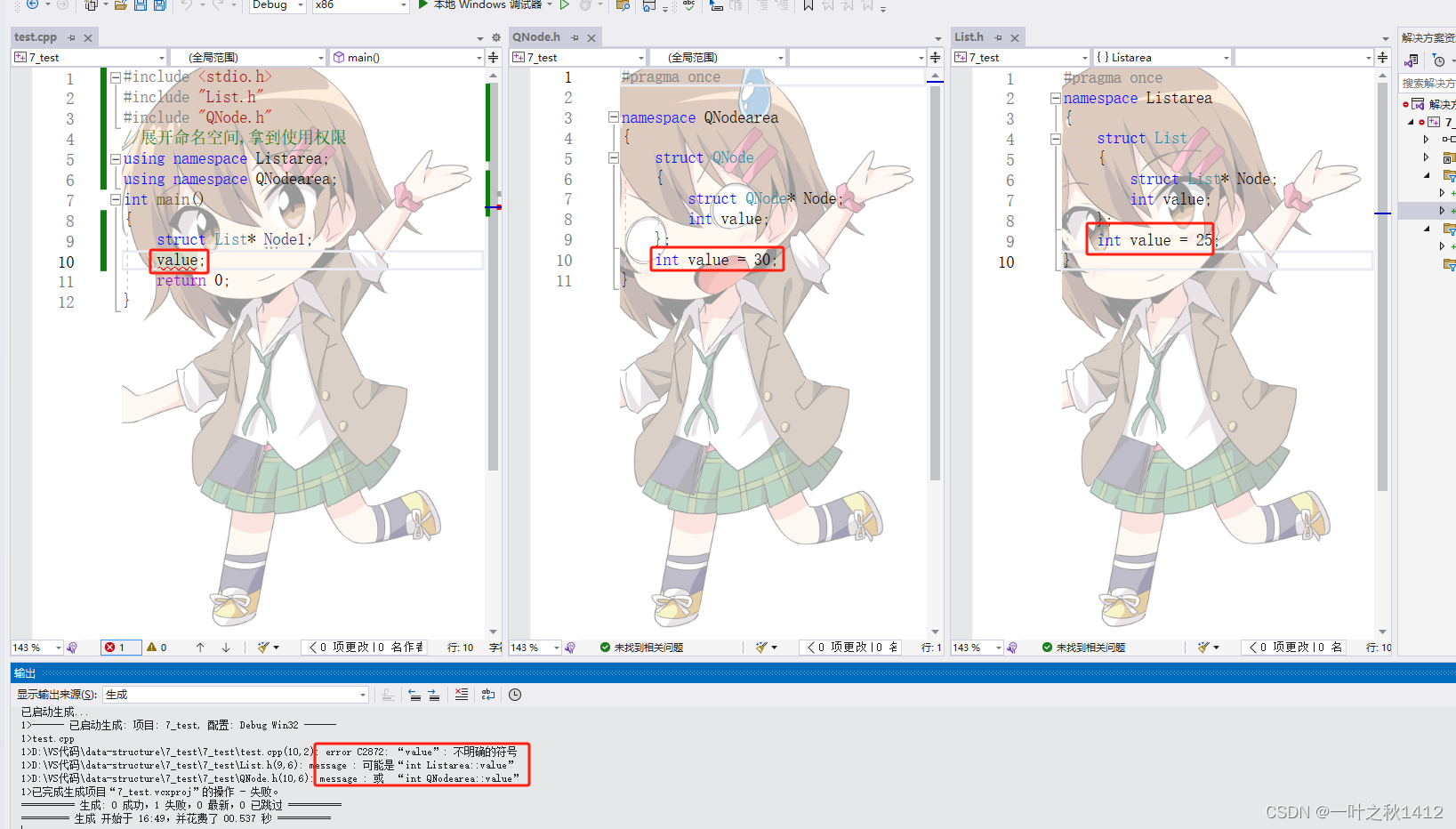Image resolution: width=1456 pixels, height=829 pixels.
Task: Open the Debug configuration dropdown
Action: (277, 5)
